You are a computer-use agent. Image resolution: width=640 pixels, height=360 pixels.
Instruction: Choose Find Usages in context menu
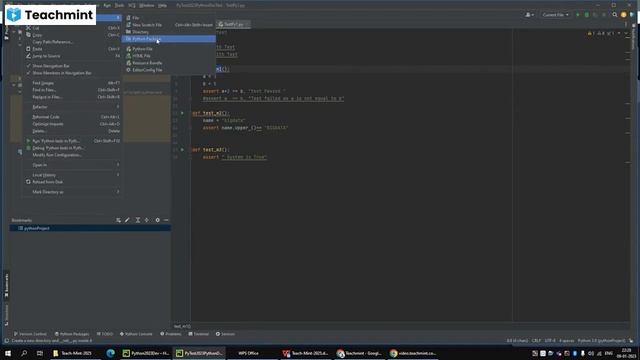click(x=72, y=83)
